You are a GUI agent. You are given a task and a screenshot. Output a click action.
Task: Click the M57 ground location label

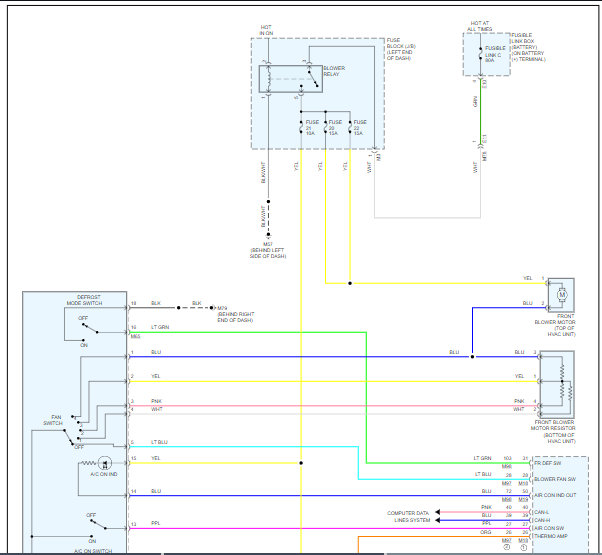click(x=268, y=250)
